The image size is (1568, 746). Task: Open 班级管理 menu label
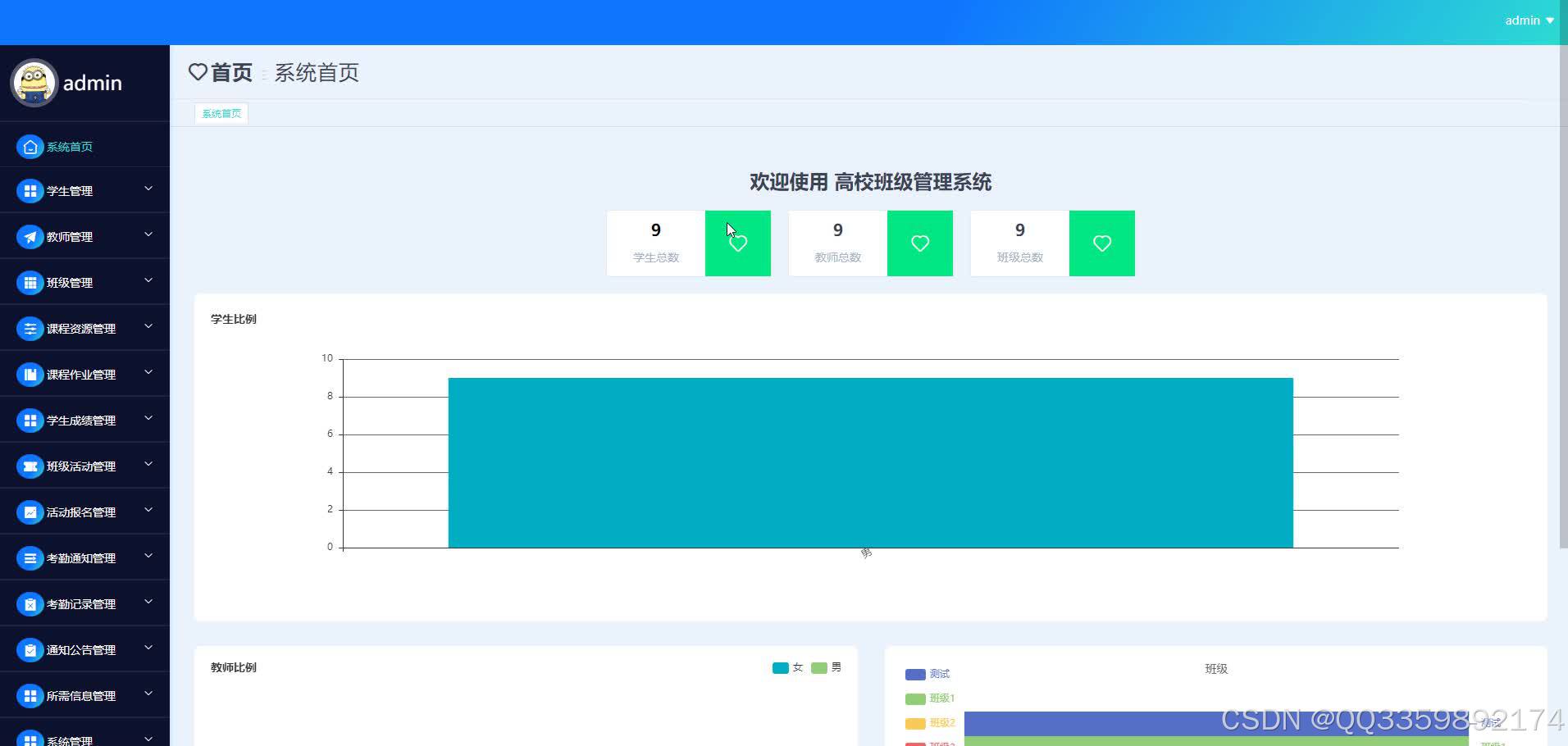coord(70,283)
